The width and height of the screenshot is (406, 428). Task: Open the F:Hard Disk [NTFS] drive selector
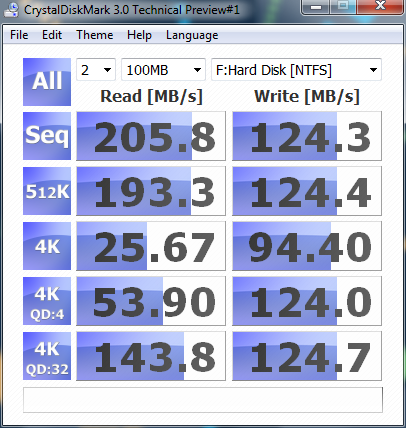(x=296, y=70)
